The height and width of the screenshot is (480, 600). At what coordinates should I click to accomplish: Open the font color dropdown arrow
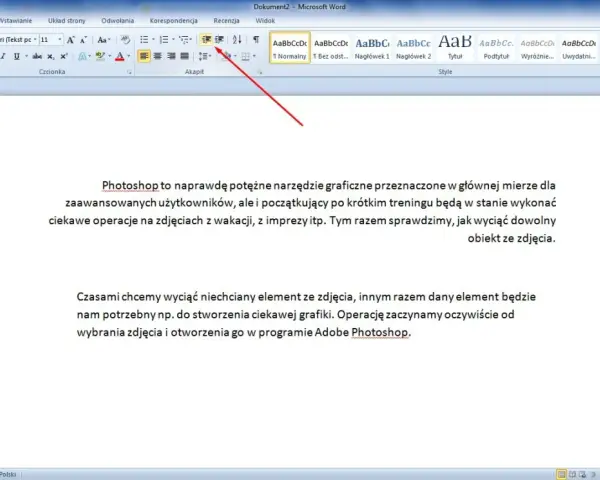point(129,57)
